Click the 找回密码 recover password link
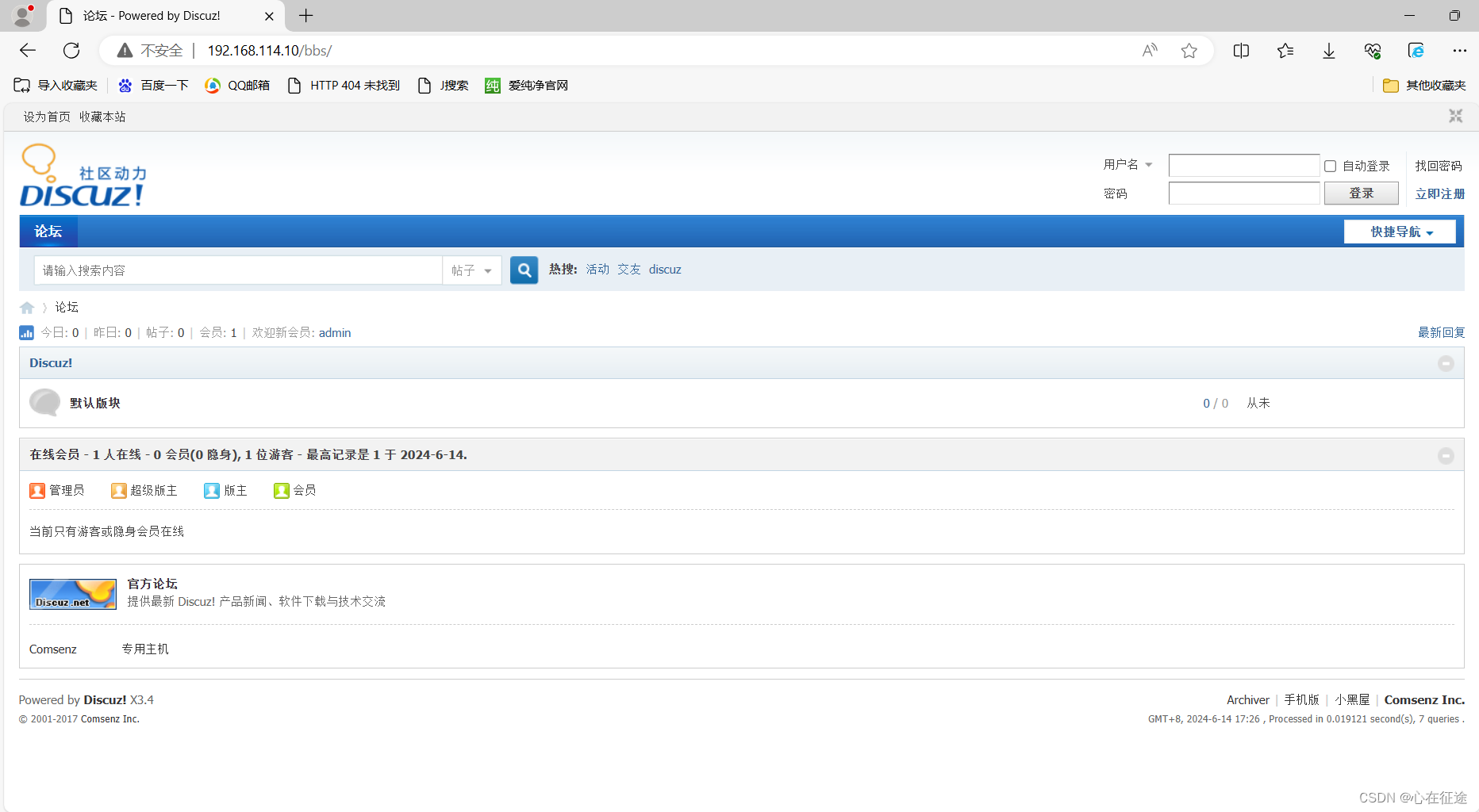1479x812 pixels. pos(1438,167)
